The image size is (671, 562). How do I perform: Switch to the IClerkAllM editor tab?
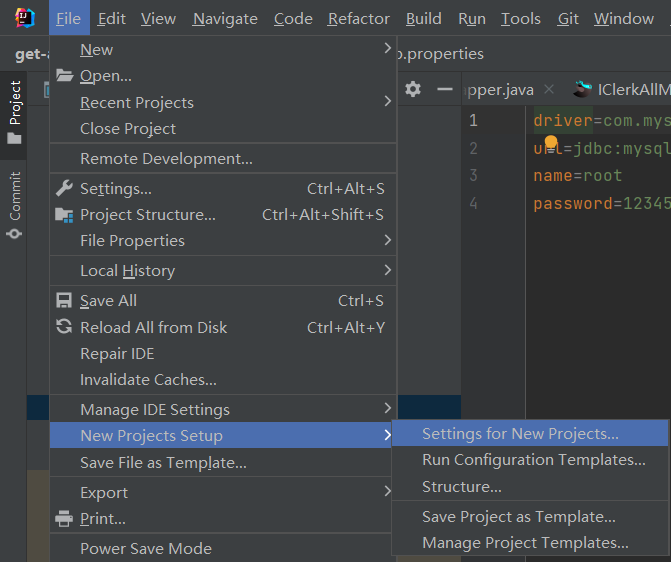click(x=632, y=90)
